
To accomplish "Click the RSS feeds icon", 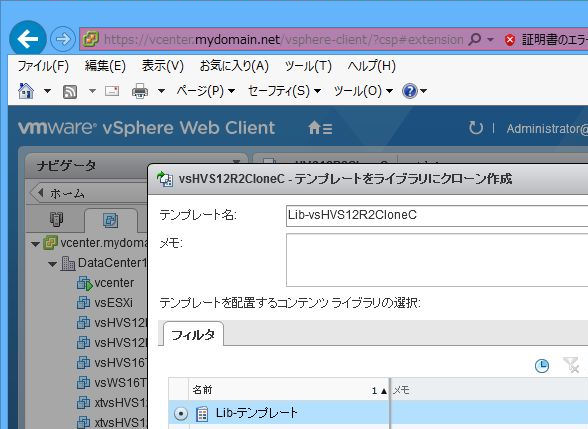I will (70, 91).
